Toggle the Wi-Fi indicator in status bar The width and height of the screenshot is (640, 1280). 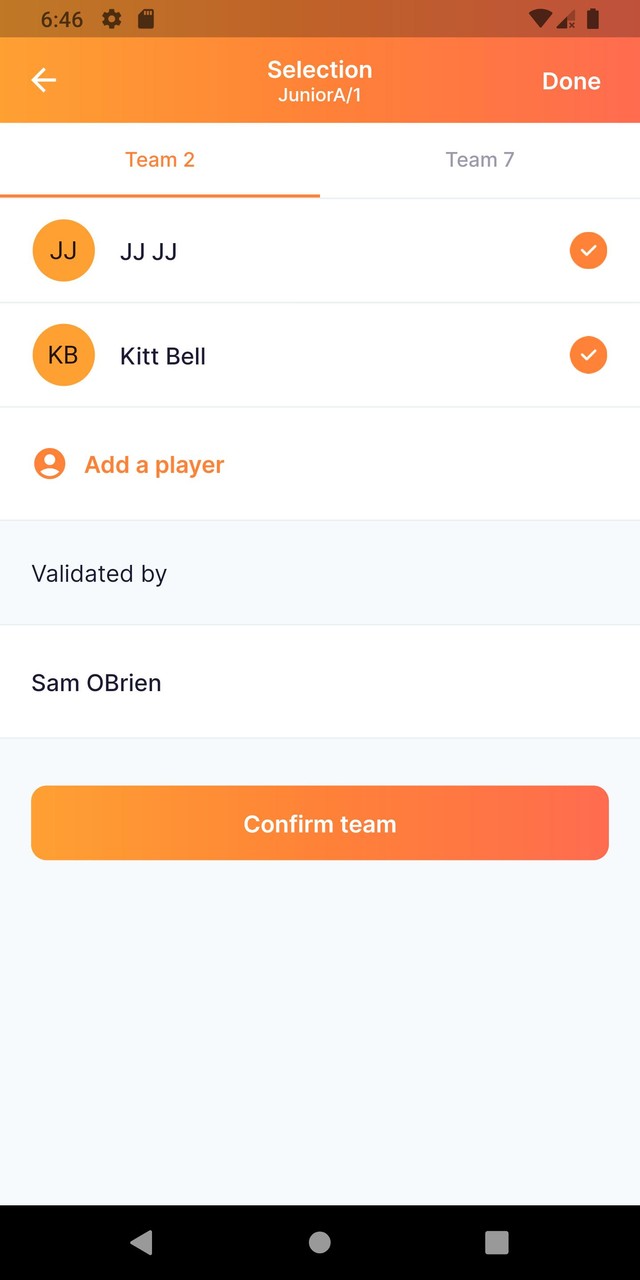(542, 18)
